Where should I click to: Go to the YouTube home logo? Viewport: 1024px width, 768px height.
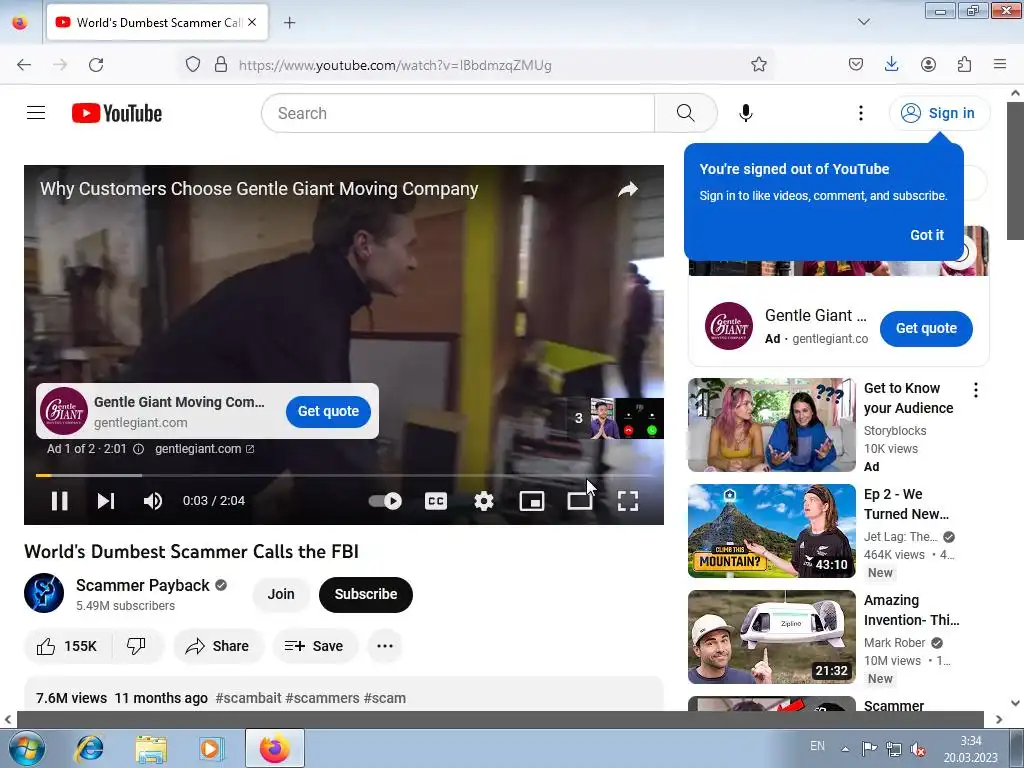(117, 113)
